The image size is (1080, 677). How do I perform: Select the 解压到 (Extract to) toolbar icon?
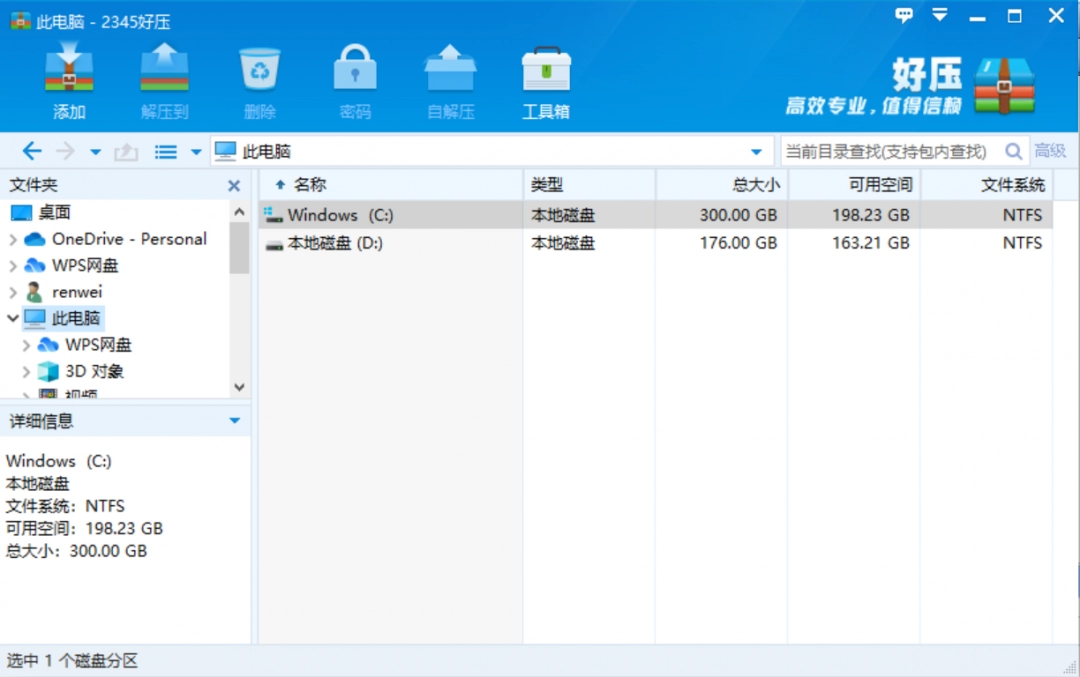click(x=163, y=75)
